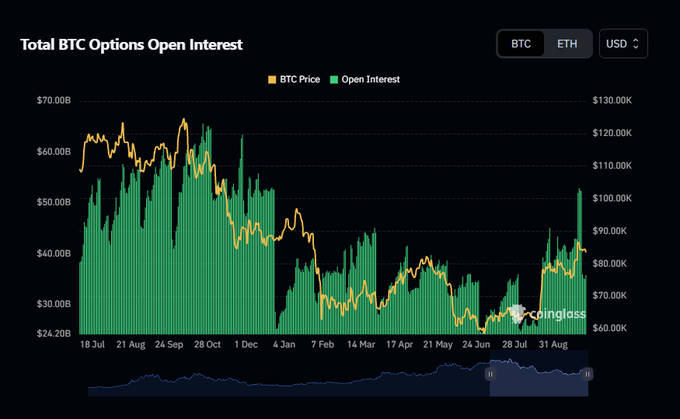Click the '$100.00K' right axis value
Screen dimensions: 680x419
pyautogui.click(x=612, y=198)
